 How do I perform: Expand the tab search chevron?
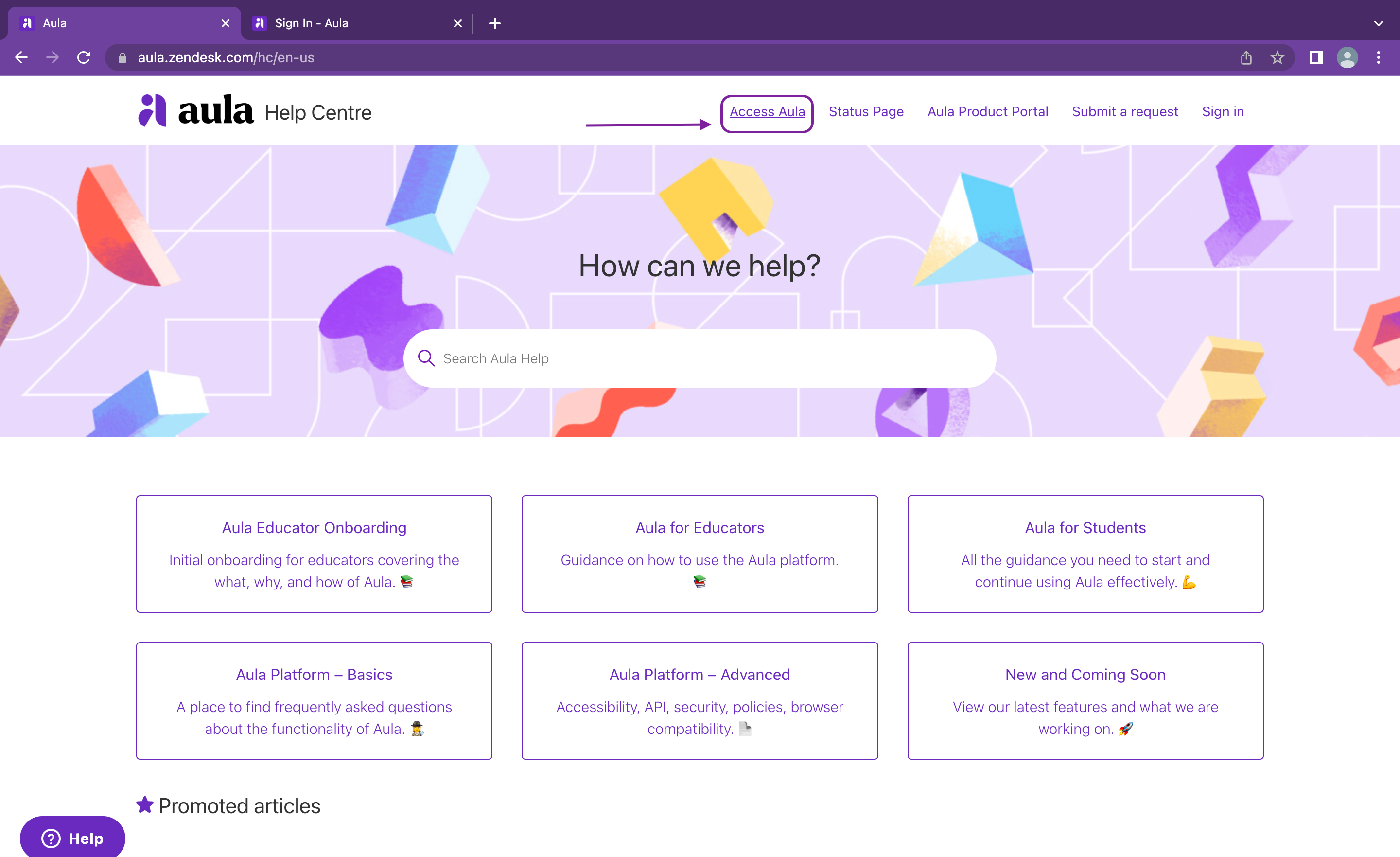1379,23
